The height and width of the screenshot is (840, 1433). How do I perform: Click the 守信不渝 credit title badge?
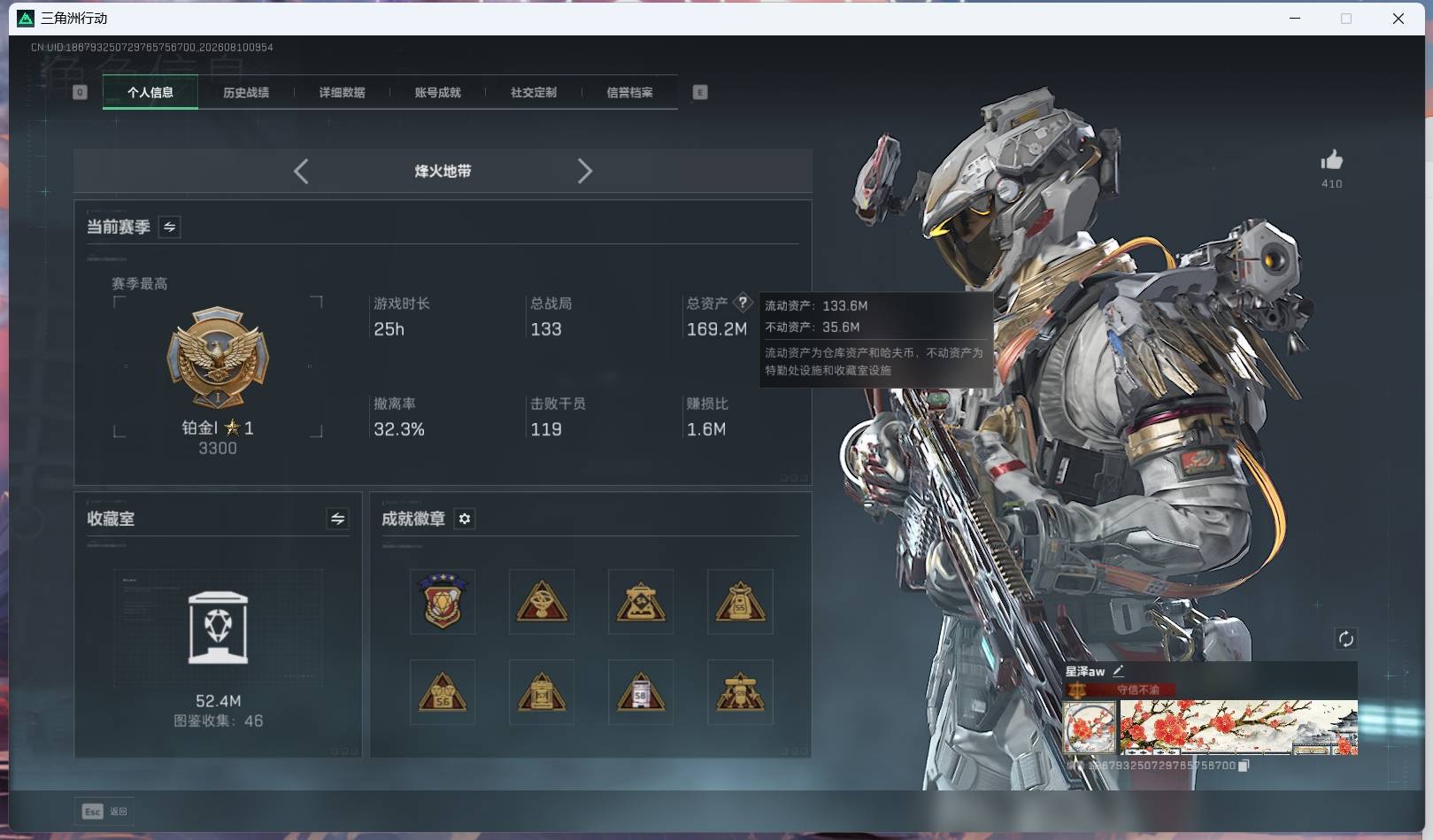click(1122, 690)
